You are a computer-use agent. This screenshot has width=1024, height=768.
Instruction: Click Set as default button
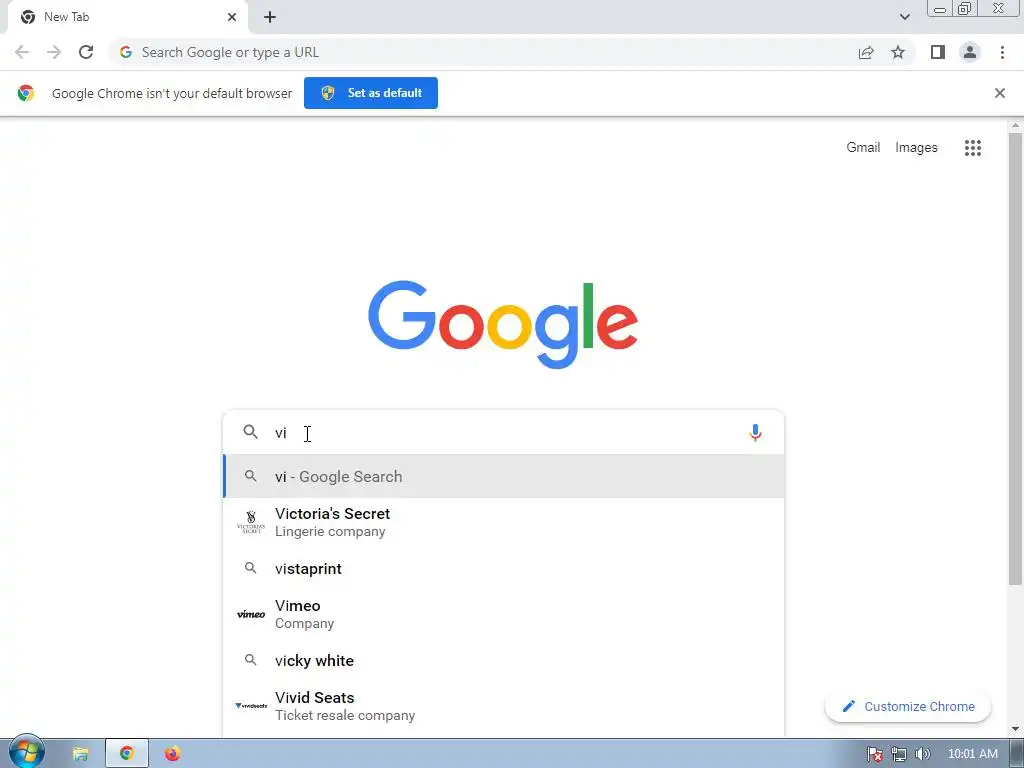pyautogui.click(x=371, y=93)
